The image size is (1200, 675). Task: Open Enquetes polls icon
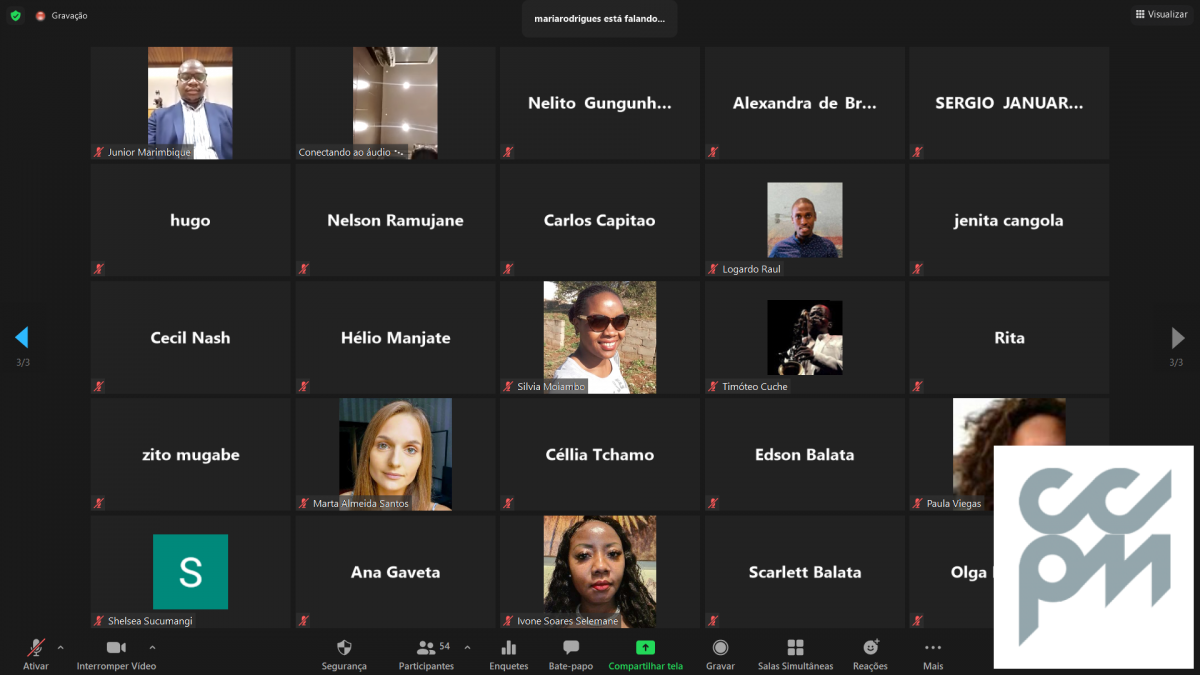tap(508, 648)
